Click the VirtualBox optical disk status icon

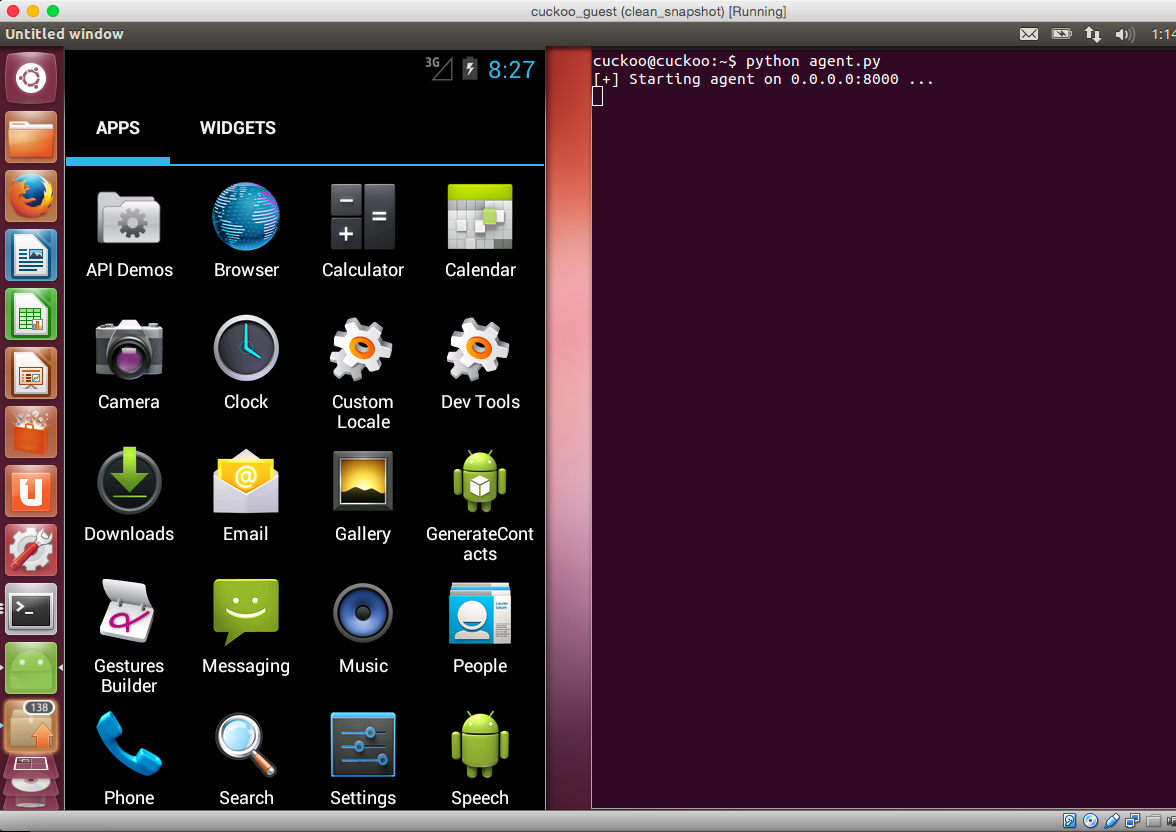coord(1090,821)
